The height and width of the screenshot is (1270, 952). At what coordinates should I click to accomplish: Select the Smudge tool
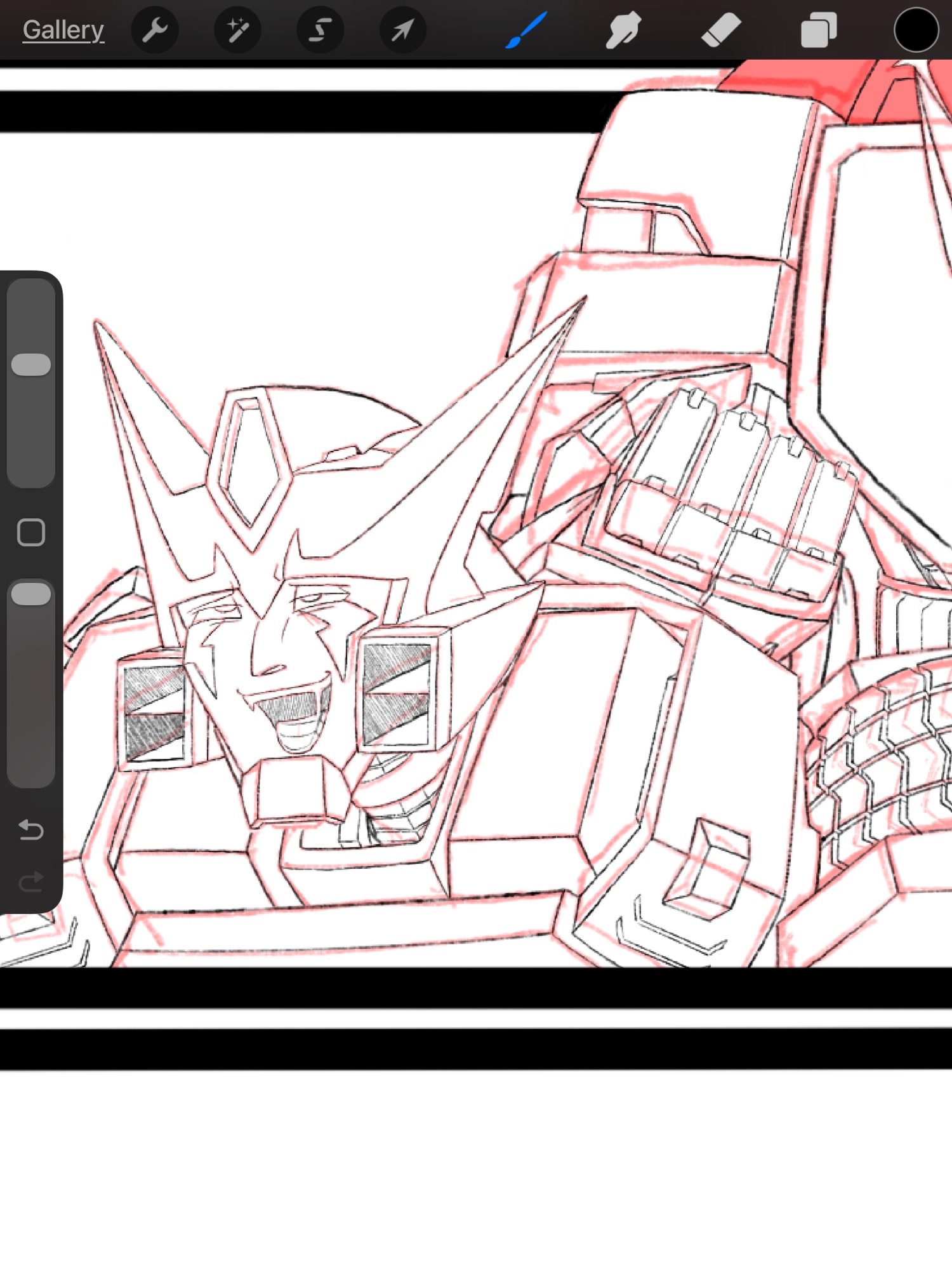tap(623, 30)
